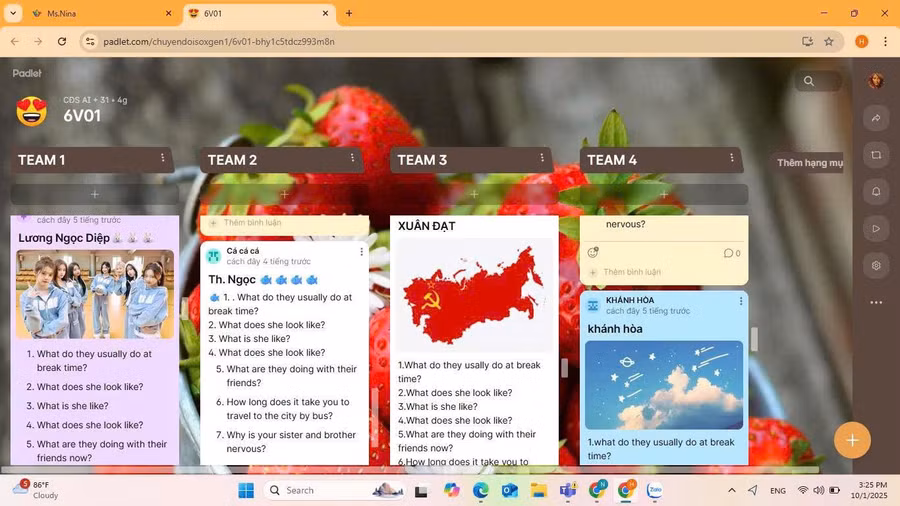The height and width of the screenshot is (506, 900).
Task: Open the user avatar in Padlet sidebar
Action: click(x=876, y=81)
